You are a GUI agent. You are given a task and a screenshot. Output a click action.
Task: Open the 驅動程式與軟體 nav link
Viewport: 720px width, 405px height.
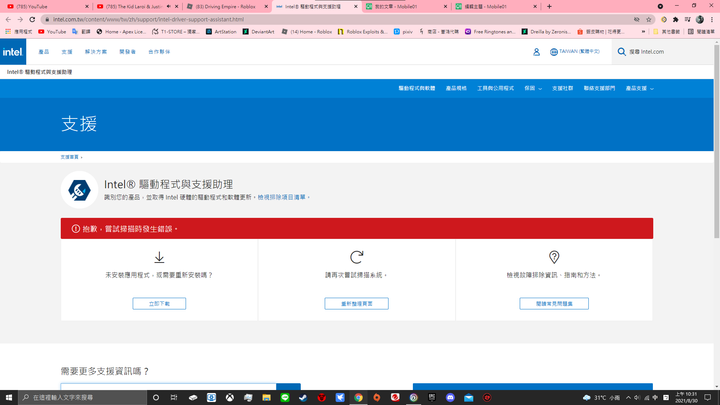tap(416, 88)
